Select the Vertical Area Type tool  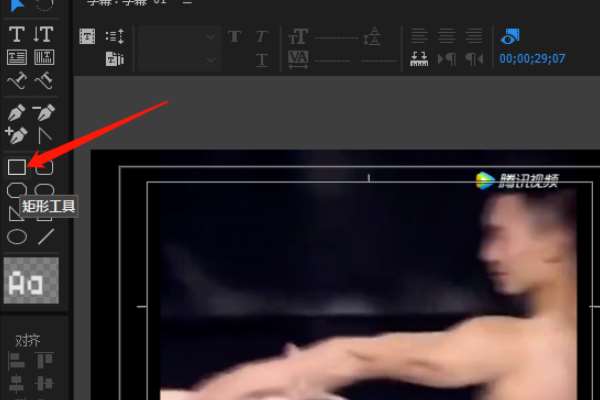[44, 57]
